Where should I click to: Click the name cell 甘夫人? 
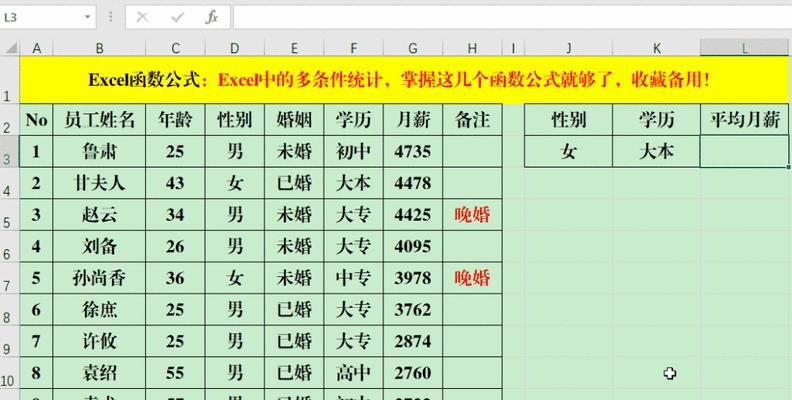pos(99,183)
